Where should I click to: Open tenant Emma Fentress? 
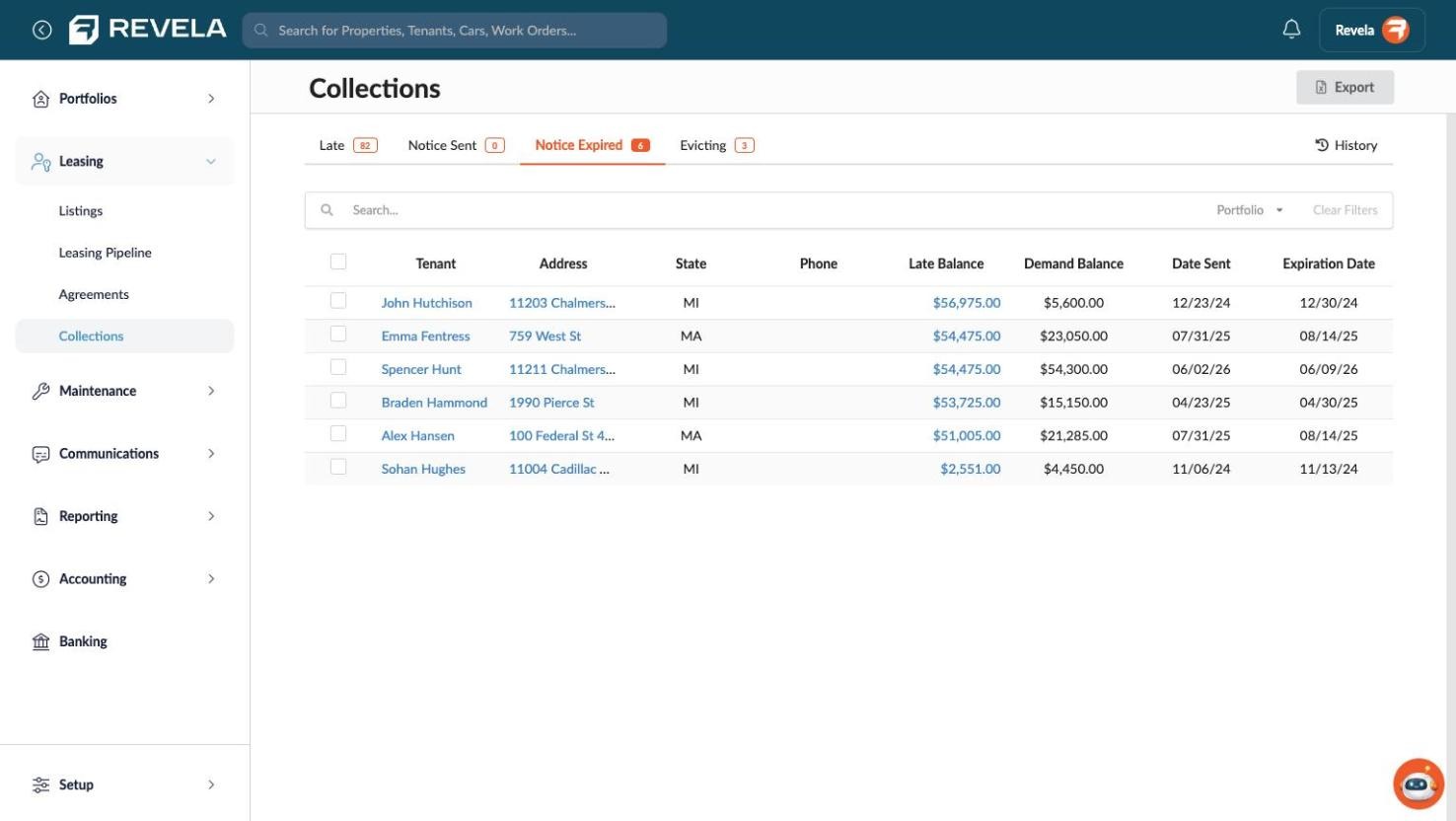(x=425, y=336)
